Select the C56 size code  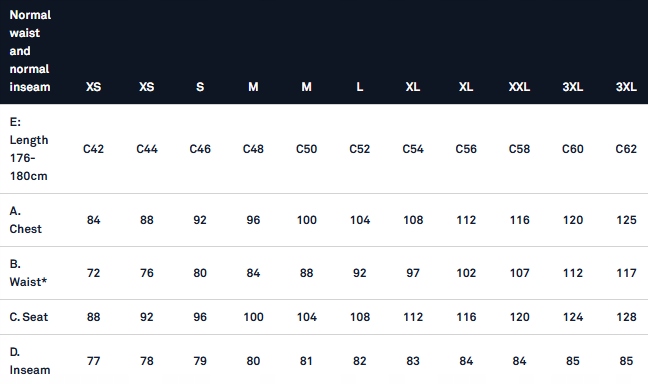(x=466, y=149)
